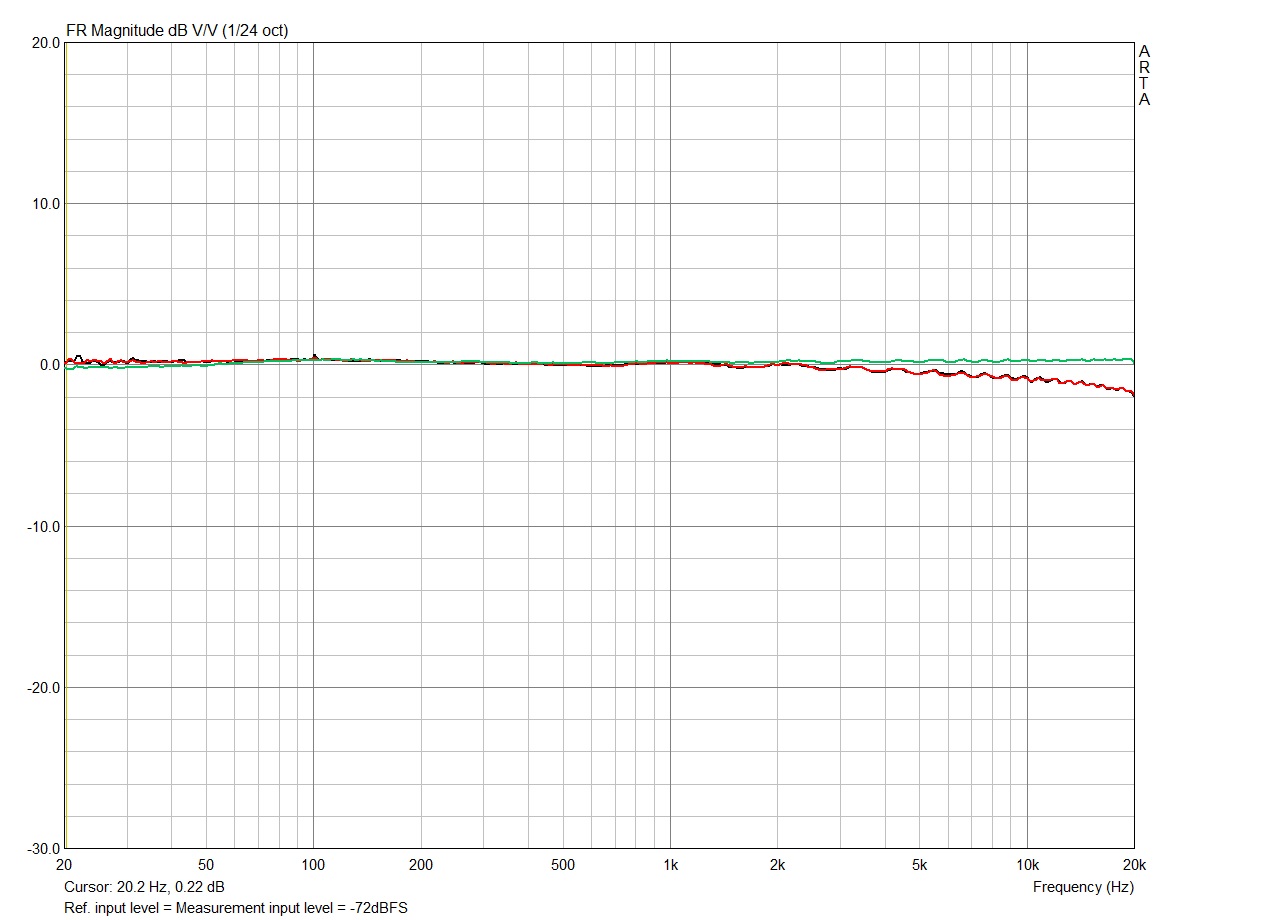Click the 500 frequency axis label
Screen dimensions: 1280x920
pos(563,865)
